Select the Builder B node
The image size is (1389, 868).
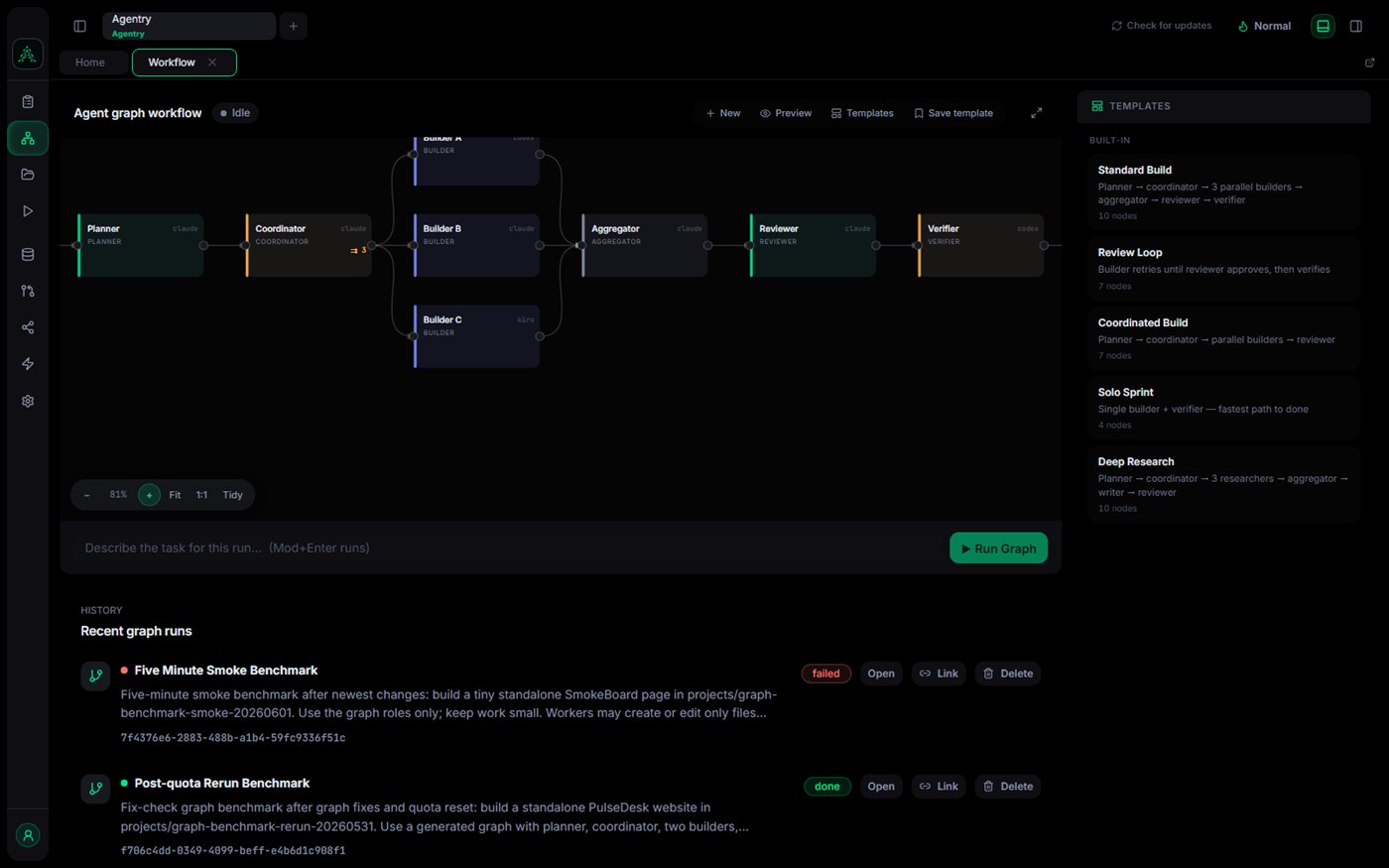(x=477, y=245)
